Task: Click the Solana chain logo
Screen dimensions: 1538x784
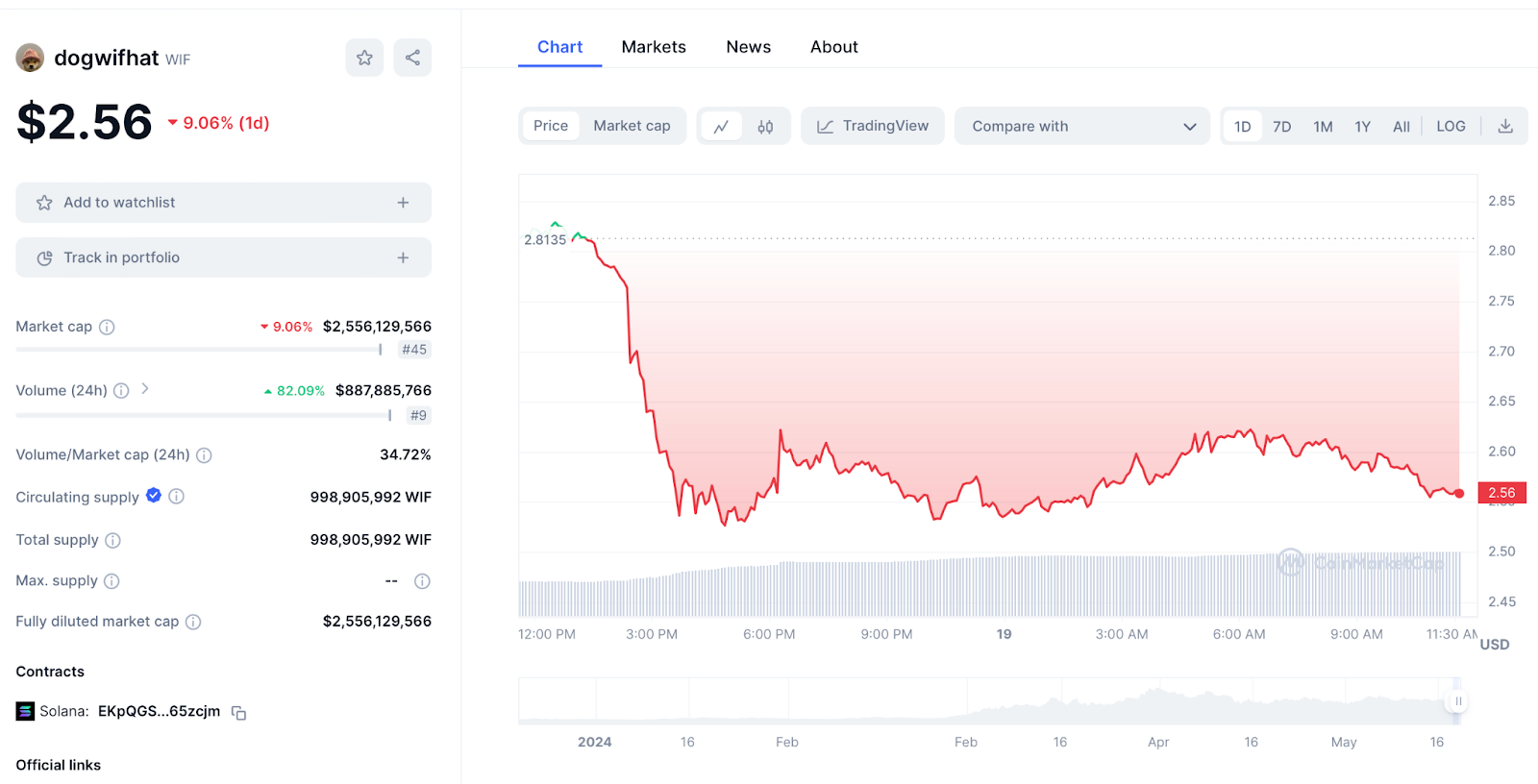Action: tap(25, 711)
